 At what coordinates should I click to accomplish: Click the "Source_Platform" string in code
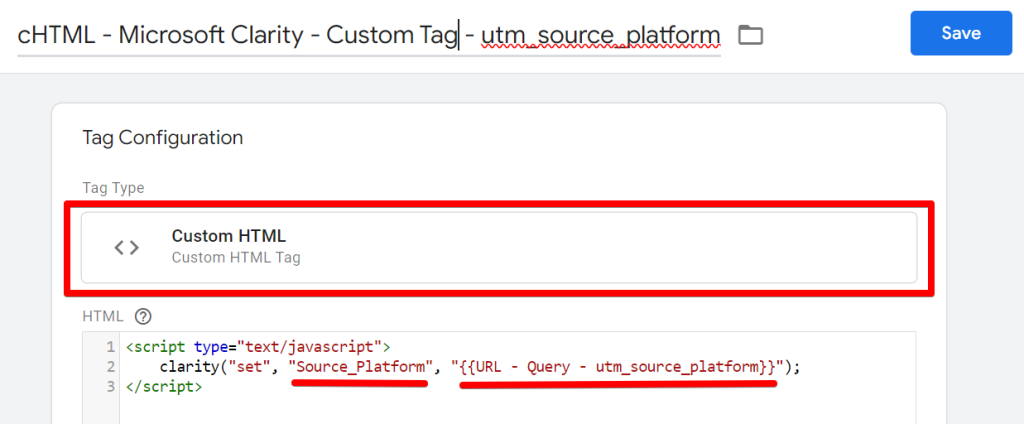[360, 367]
